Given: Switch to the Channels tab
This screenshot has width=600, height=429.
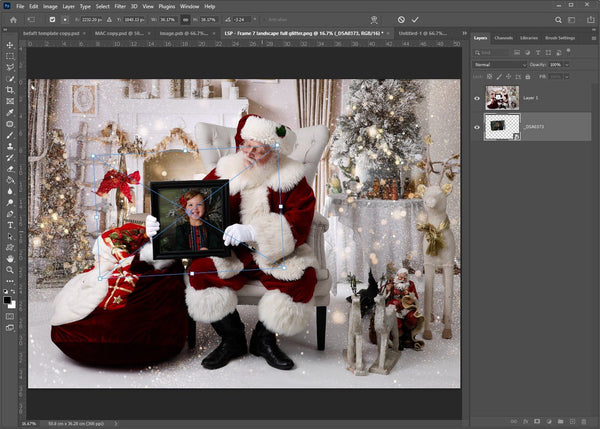Looking at the screenshot, I should (x=504, y=38).
